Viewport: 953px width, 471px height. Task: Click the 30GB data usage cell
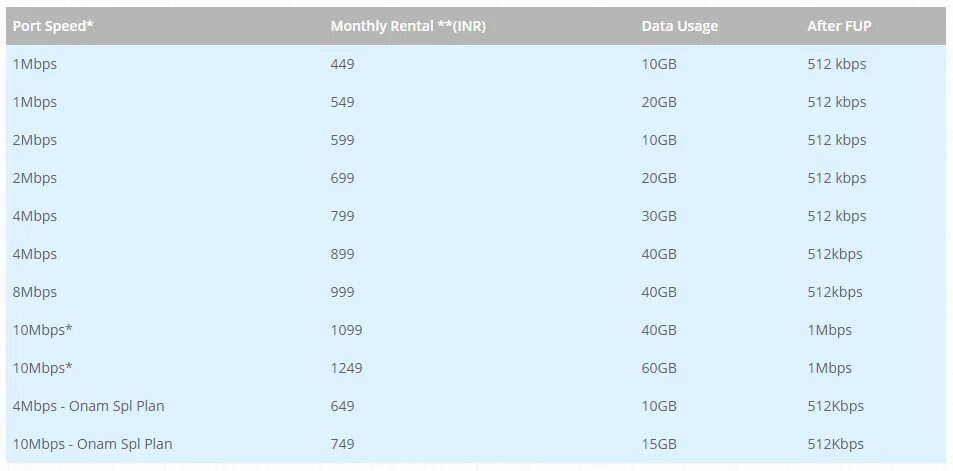coord(659,216)
